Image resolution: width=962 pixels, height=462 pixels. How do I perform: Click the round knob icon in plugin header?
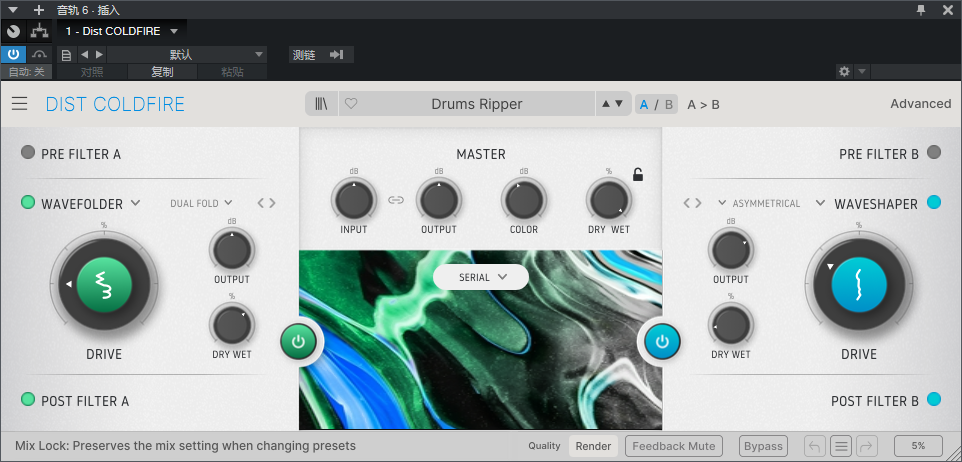coord(13,31)
